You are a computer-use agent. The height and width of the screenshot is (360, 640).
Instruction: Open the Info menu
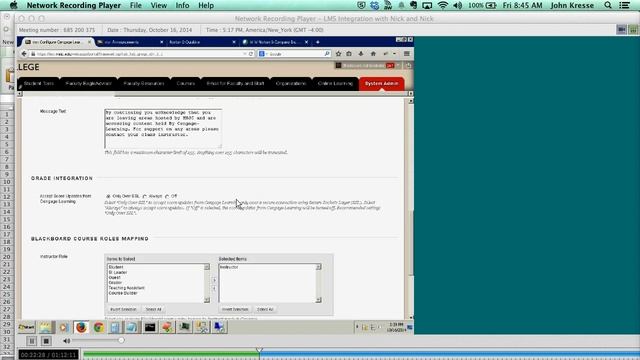(182, 5)
